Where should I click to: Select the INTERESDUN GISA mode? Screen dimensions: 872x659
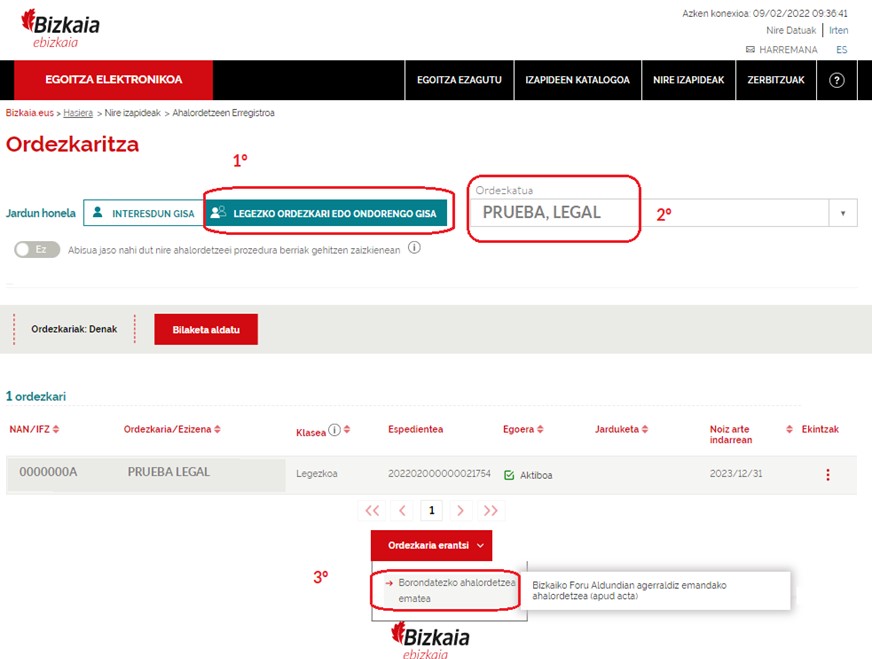tap(143, 213)
